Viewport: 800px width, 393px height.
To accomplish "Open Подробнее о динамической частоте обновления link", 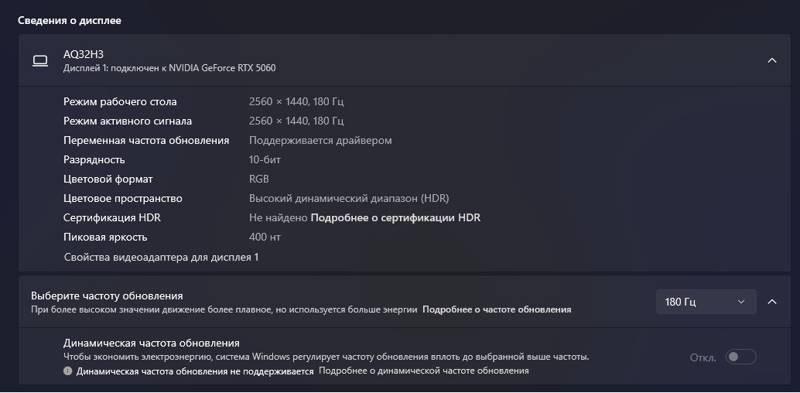I will point(423,371).
